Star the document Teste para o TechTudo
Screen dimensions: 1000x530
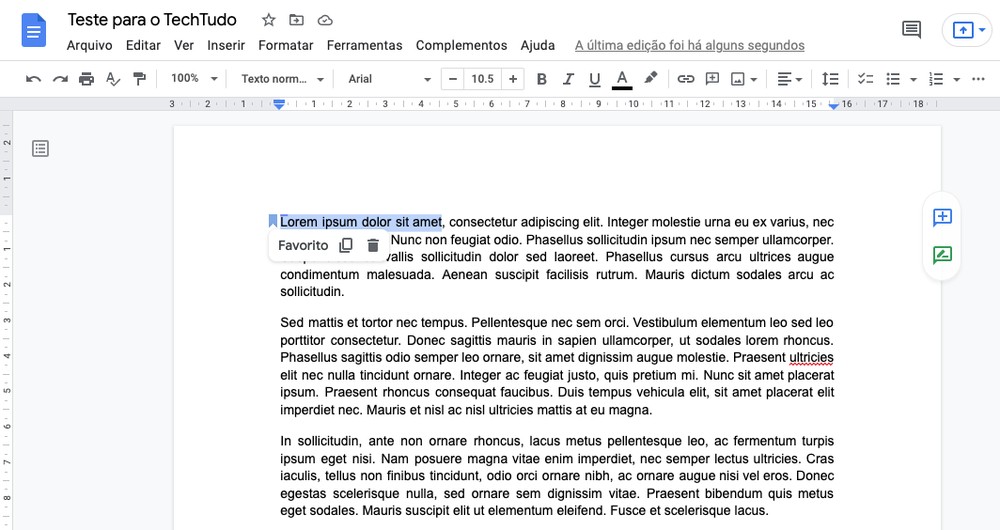click(x=268, y=20)
